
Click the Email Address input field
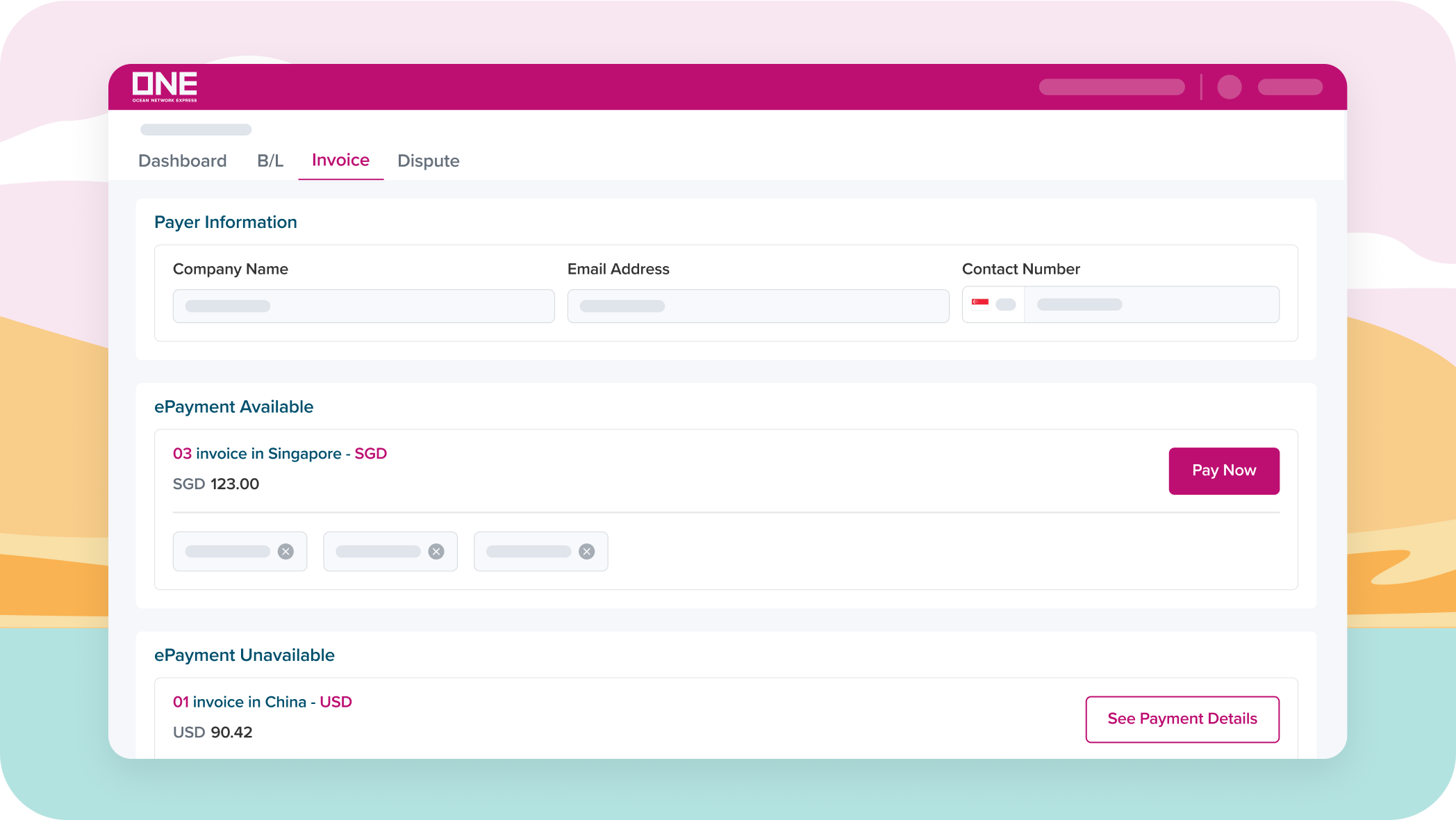pos(758,306)
